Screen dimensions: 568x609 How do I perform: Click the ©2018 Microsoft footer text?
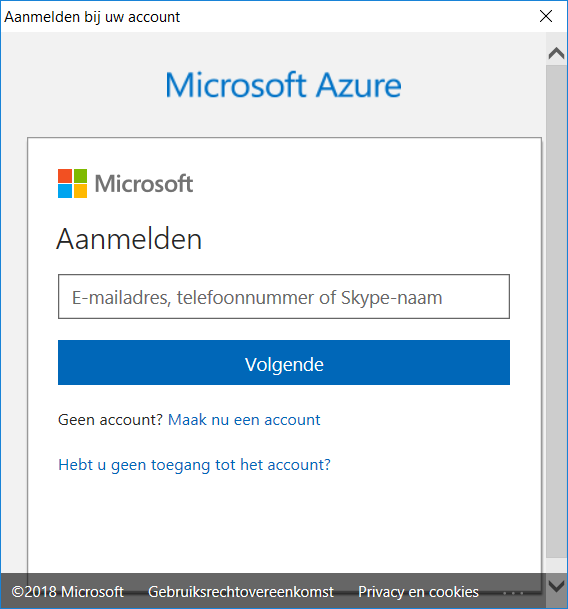tap(68, 592)
